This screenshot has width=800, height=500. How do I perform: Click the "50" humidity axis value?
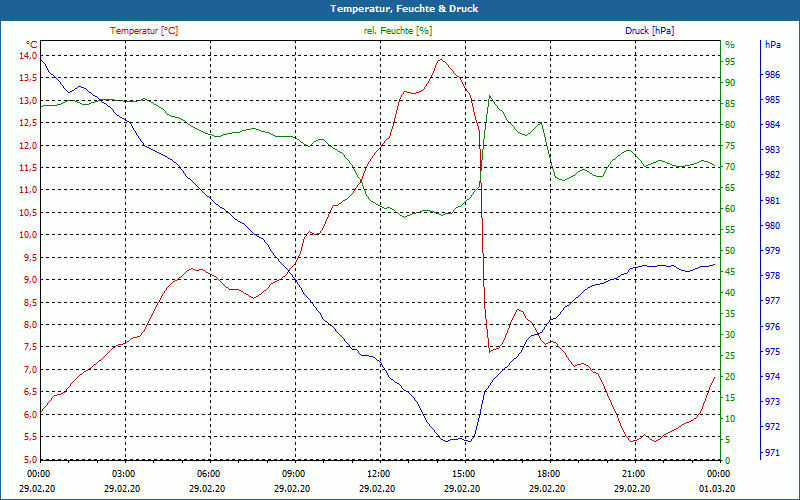click(730, 251)
